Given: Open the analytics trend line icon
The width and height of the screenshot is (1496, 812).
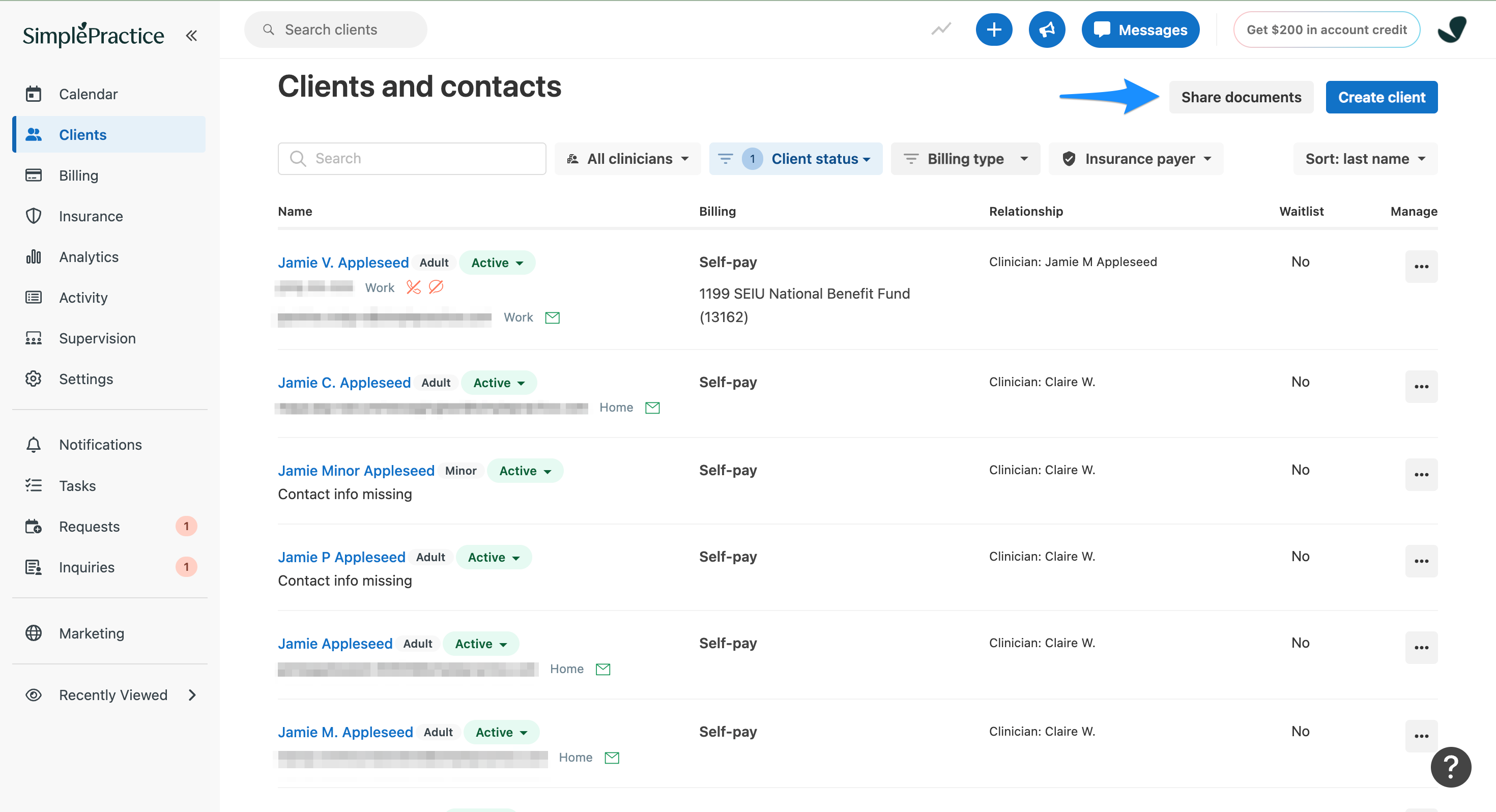Looking at the screenshot, I should click(x=941, y=29).
